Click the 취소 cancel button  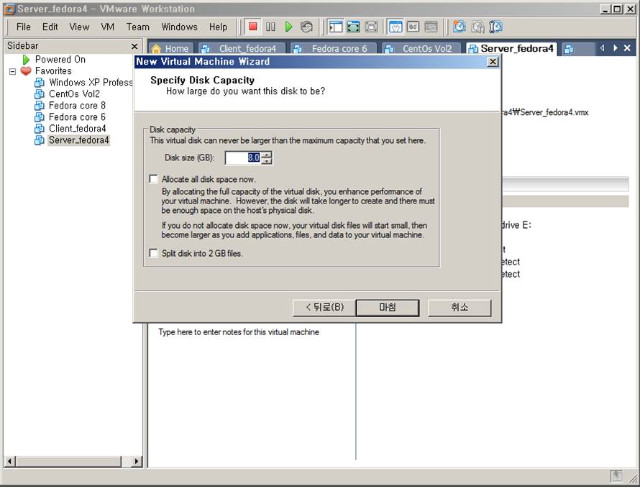click(460, 307)
